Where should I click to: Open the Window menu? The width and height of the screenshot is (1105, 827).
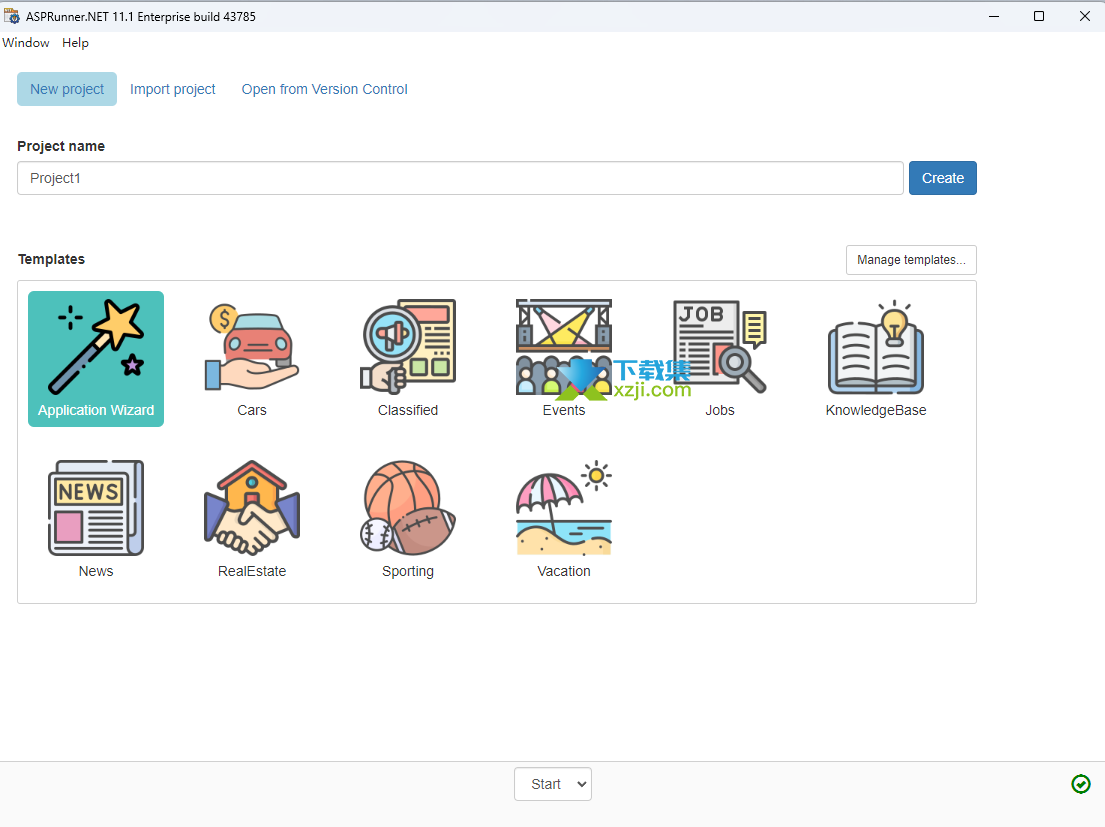point(26,43)
